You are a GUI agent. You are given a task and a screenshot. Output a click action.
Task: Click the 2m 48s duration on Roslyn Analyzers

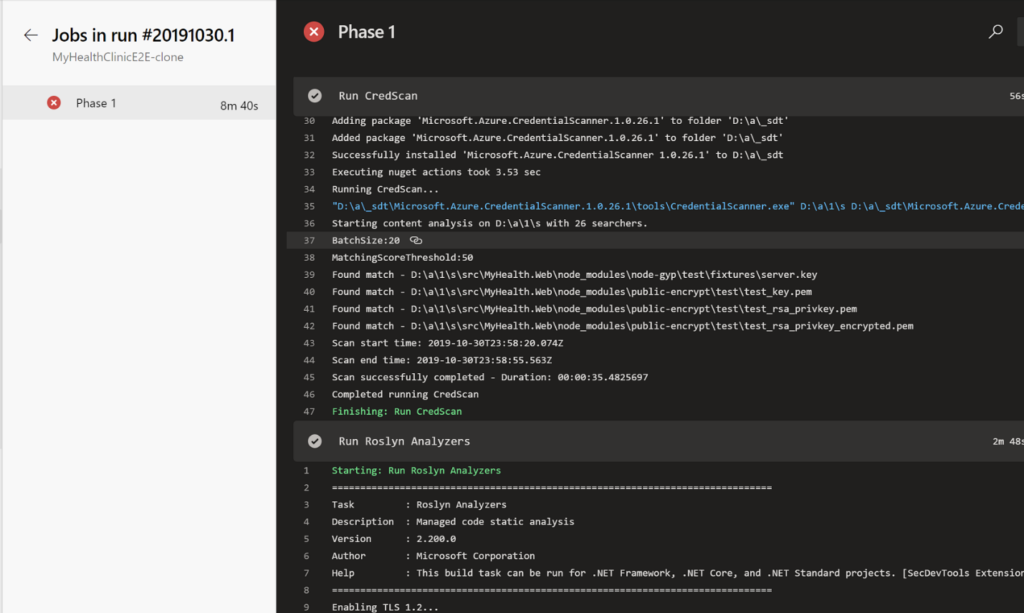point(1010,441)
